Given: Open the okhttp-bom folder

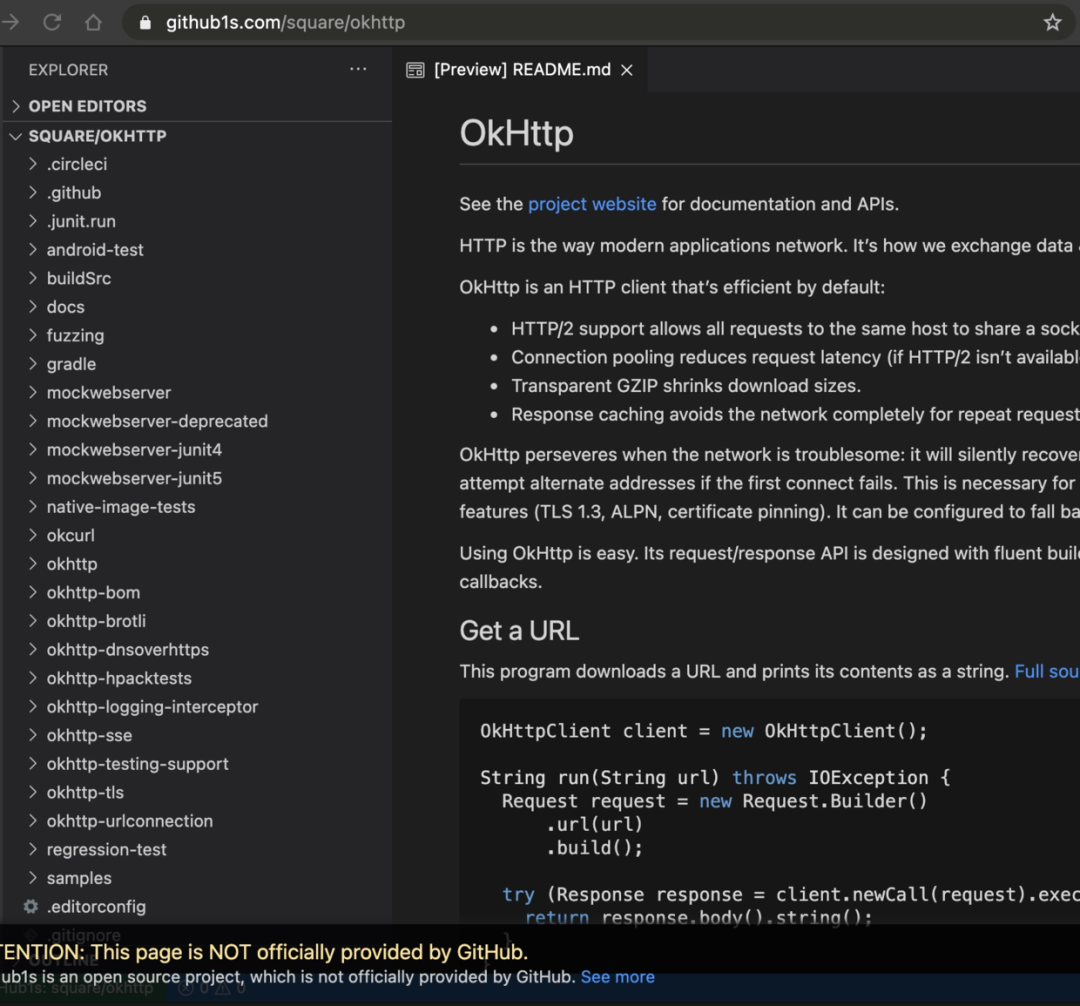Looking at the screenshot, I should click(x=196, y=593).
